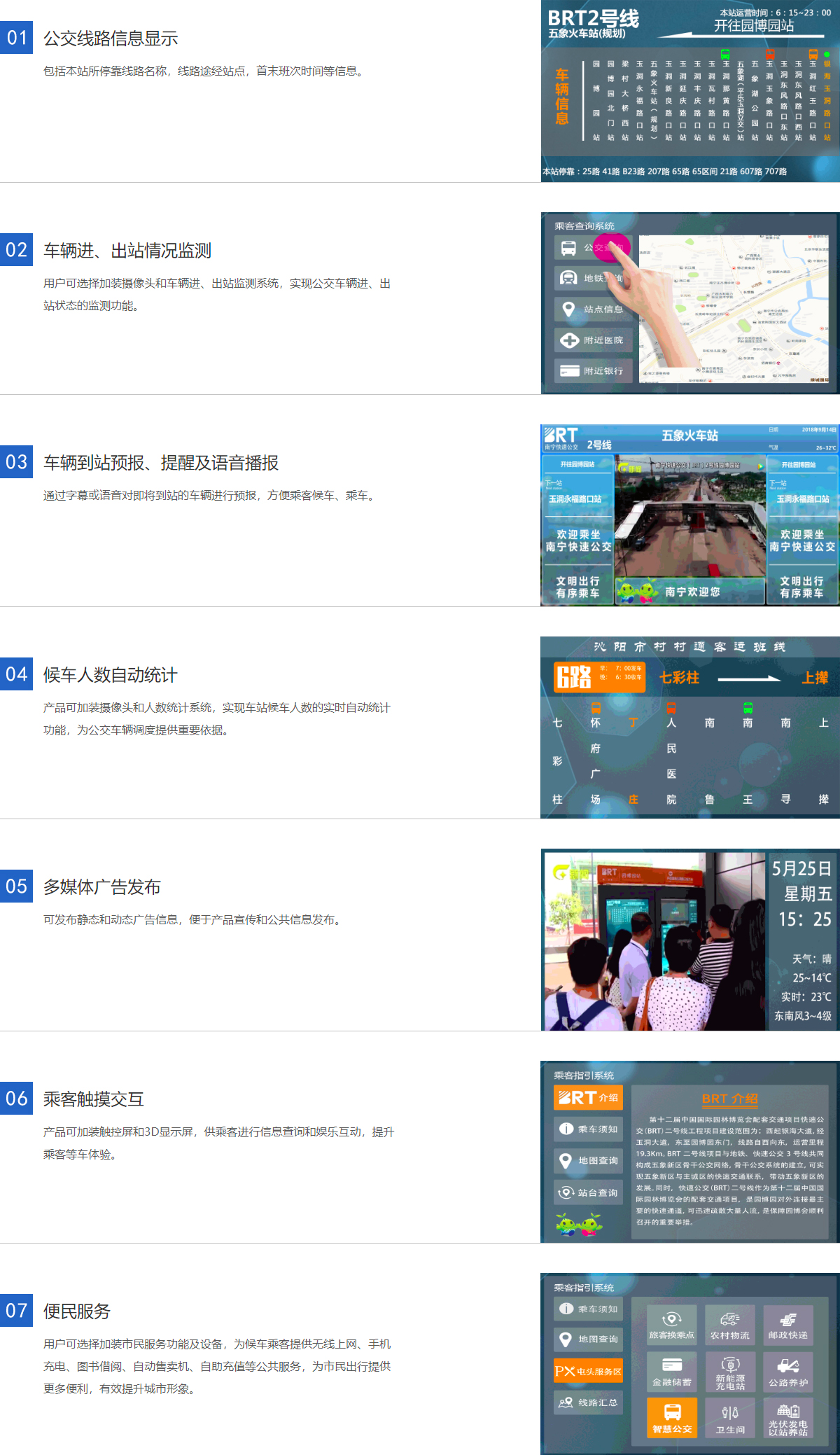Click the heading 车辆进、出站情况监测

click(127, 251)
